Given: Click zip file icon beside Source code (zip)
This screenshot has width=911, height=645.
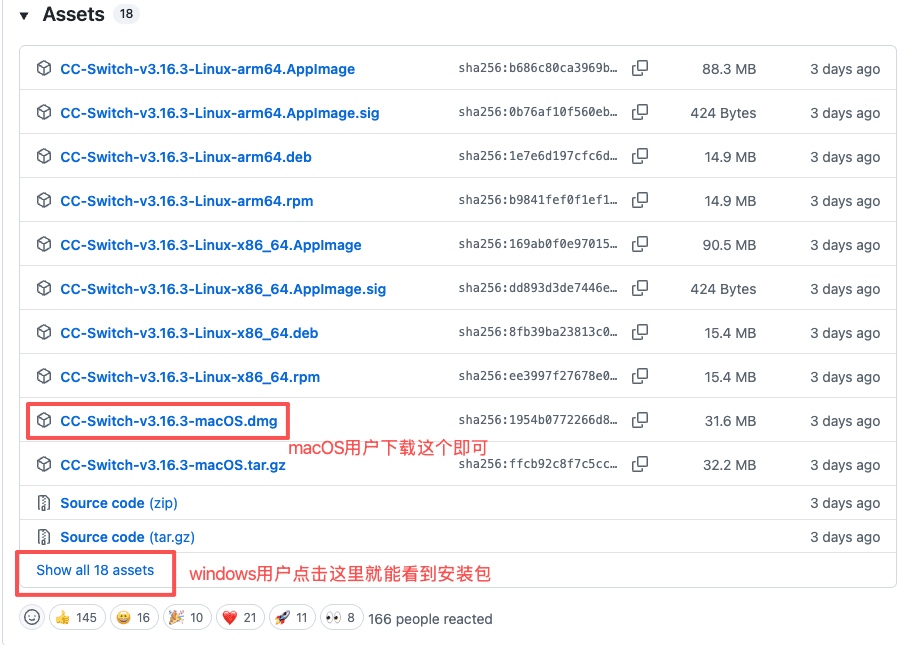Looking at the screenshot, I should pyautogui.click(x=44, y=503).
